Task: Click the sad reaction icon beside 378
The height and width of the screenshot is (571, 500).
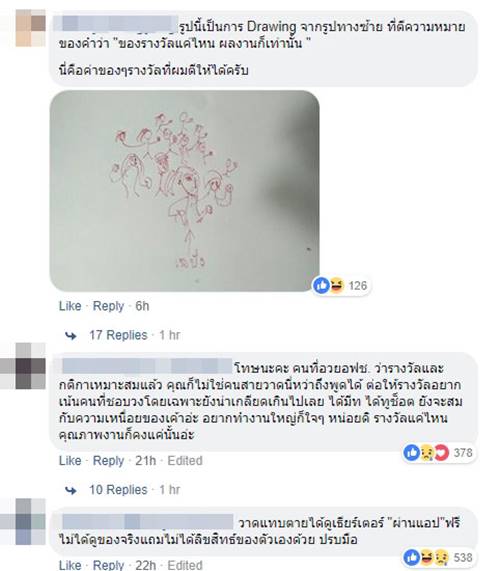Action: click(427, 453)
